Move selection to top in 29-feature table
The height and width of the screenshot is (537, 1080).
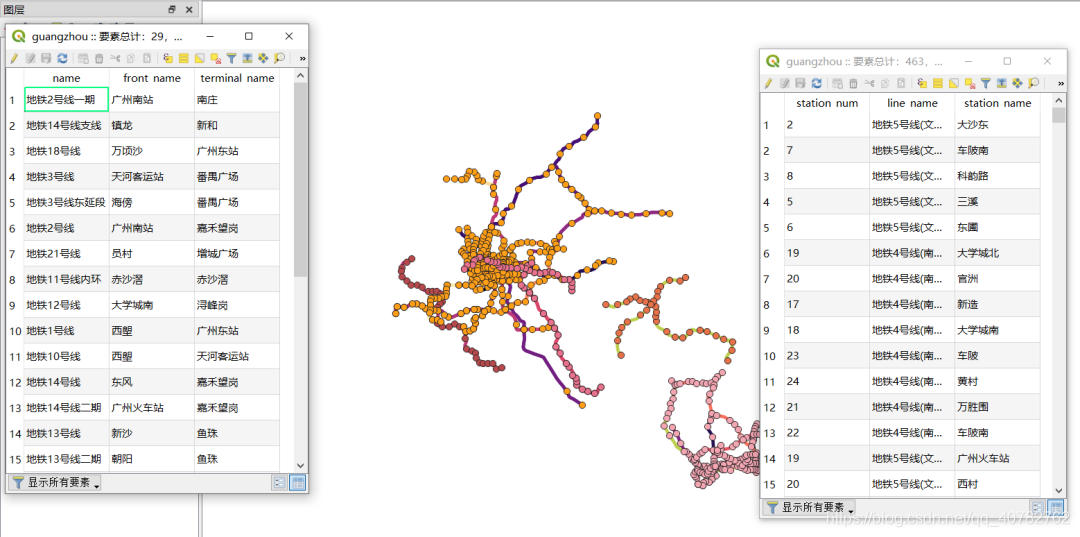coord(247,59)
